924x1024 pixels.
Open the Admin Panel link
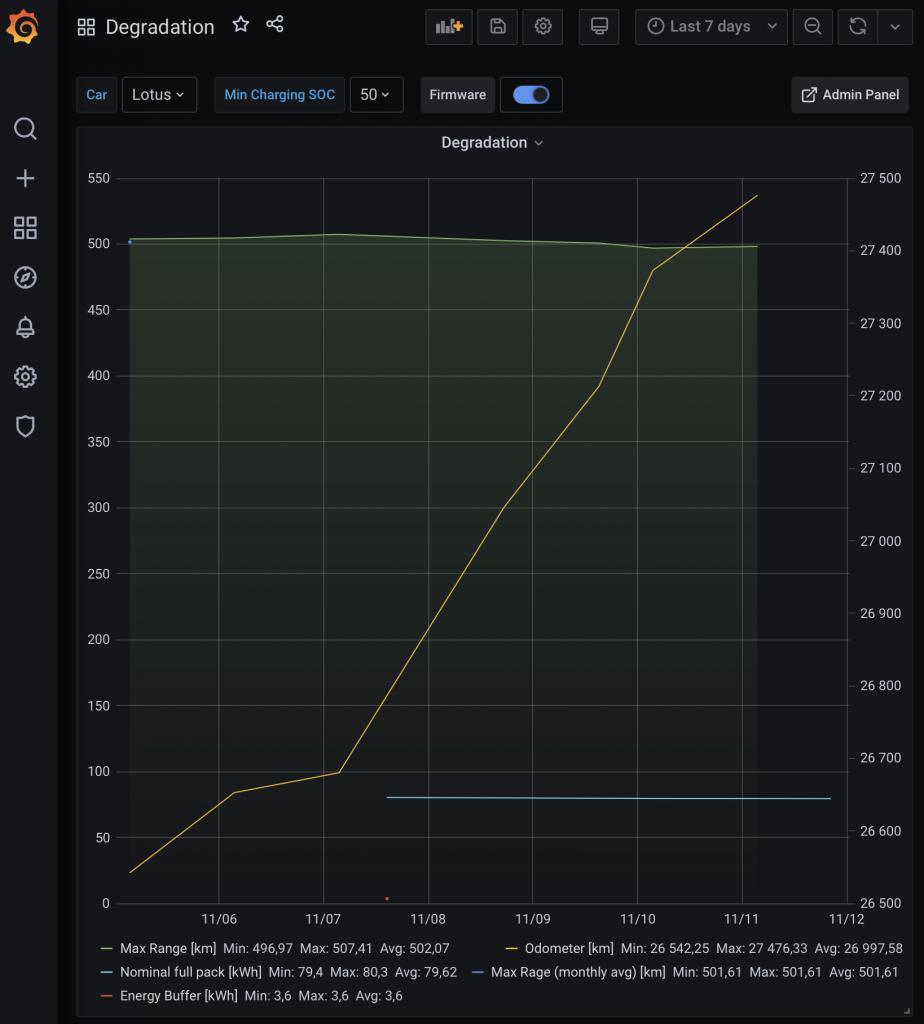[850, 95]
